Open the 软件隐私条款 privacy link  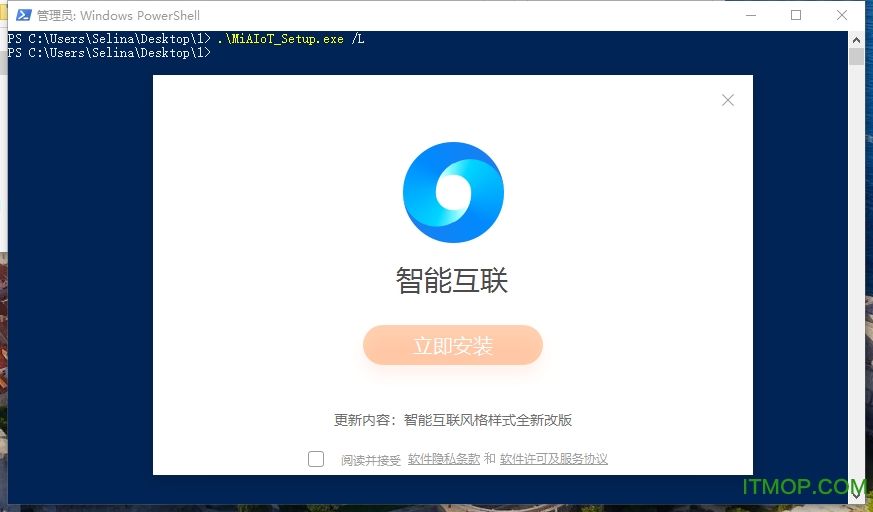coord(444,459)
